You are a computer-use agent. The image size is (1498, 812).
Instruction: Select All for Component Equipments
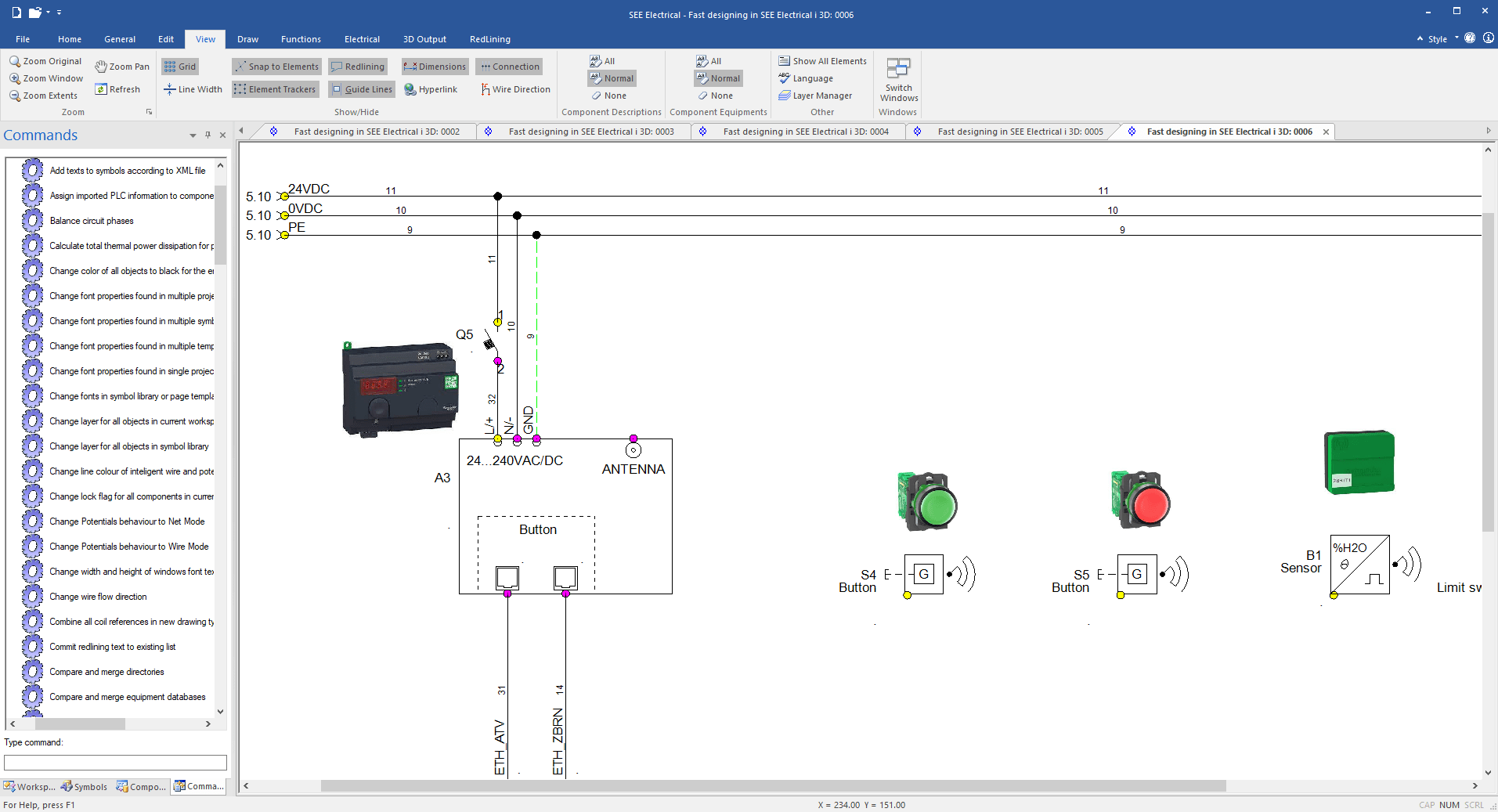tap(709, 60)
